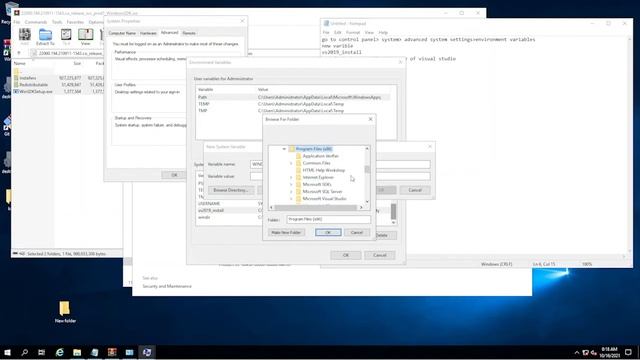
Task: Click the Extract To icon in WinRAR
Action: (x=45, y=36)
